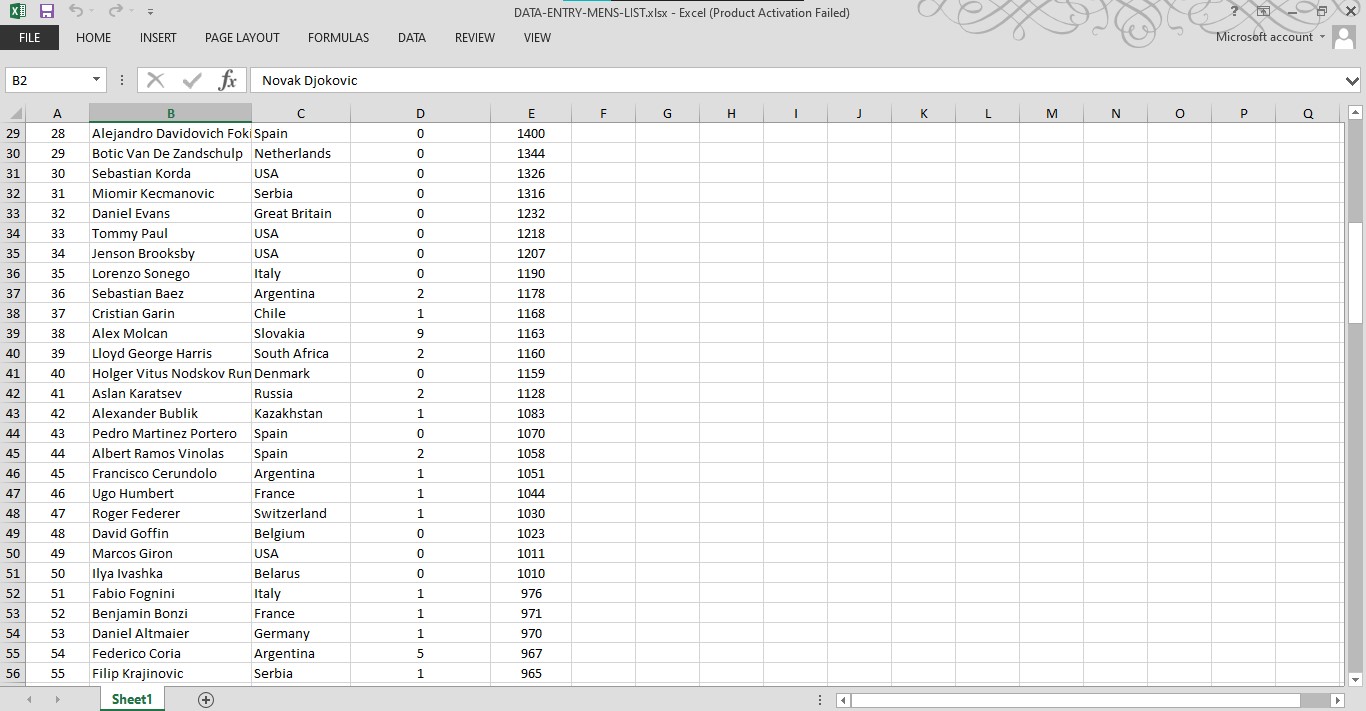Select column Q header
This screenshot has width=1366, height=711.
(1307, 113)
